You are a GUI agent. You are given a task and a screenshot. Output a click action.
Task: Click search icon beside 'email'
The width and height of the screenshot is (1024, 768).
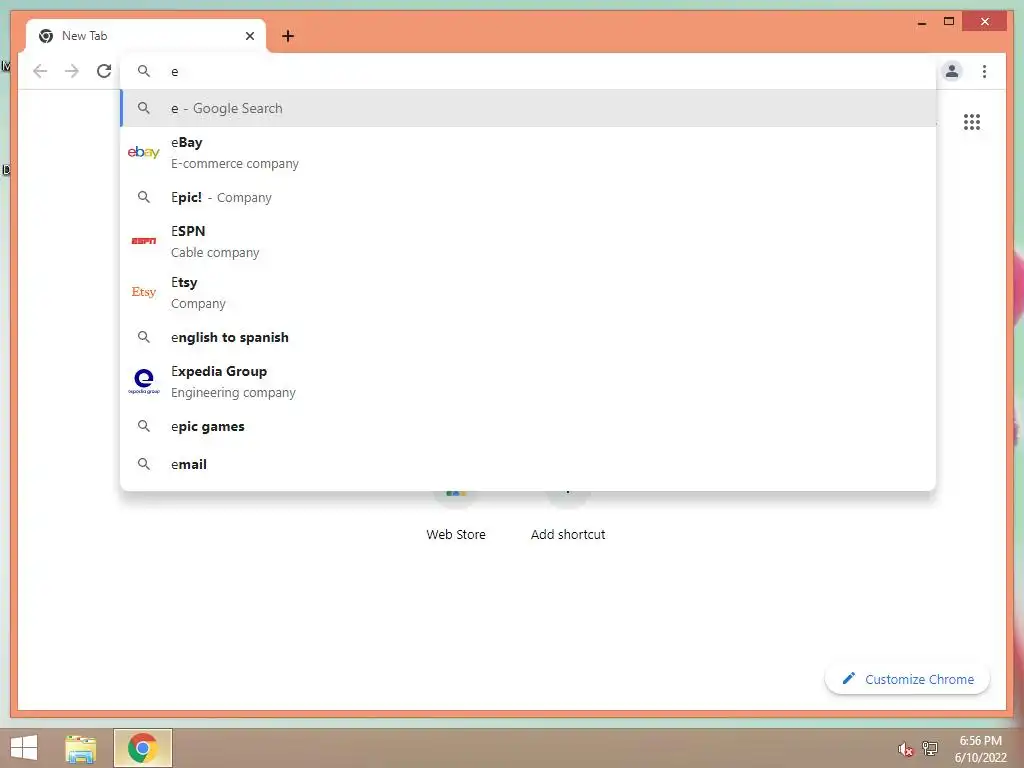click(x=144, y=464)
